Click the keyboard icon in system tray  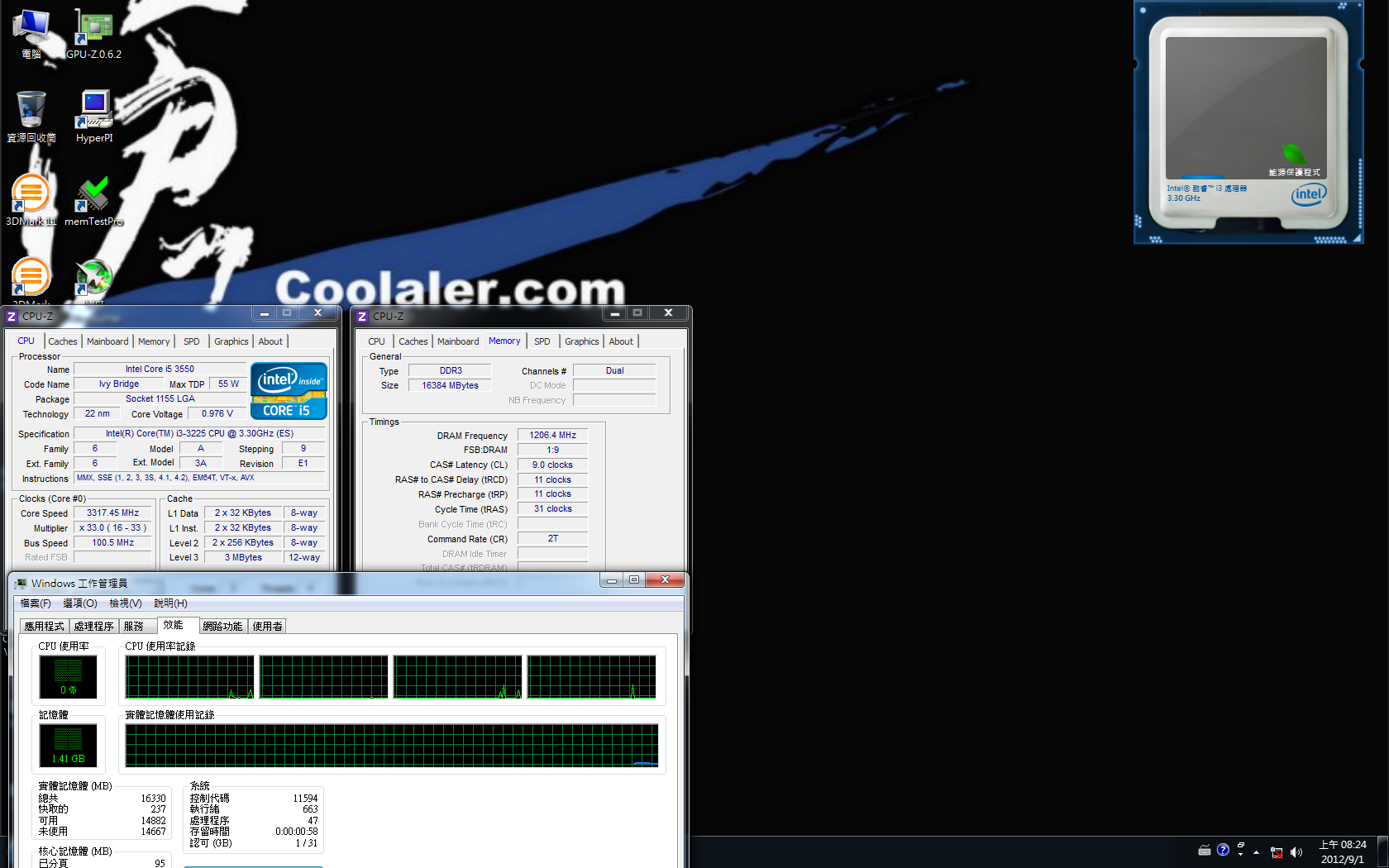coord(1205,851)
